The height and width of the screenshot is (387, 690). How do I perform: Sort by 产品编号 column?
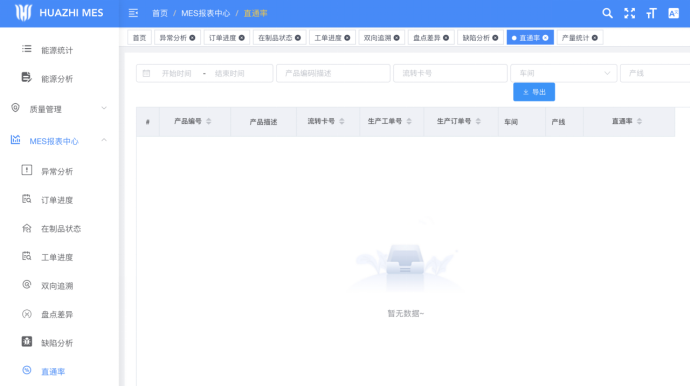pyautogui.click(x=209, y=121)
